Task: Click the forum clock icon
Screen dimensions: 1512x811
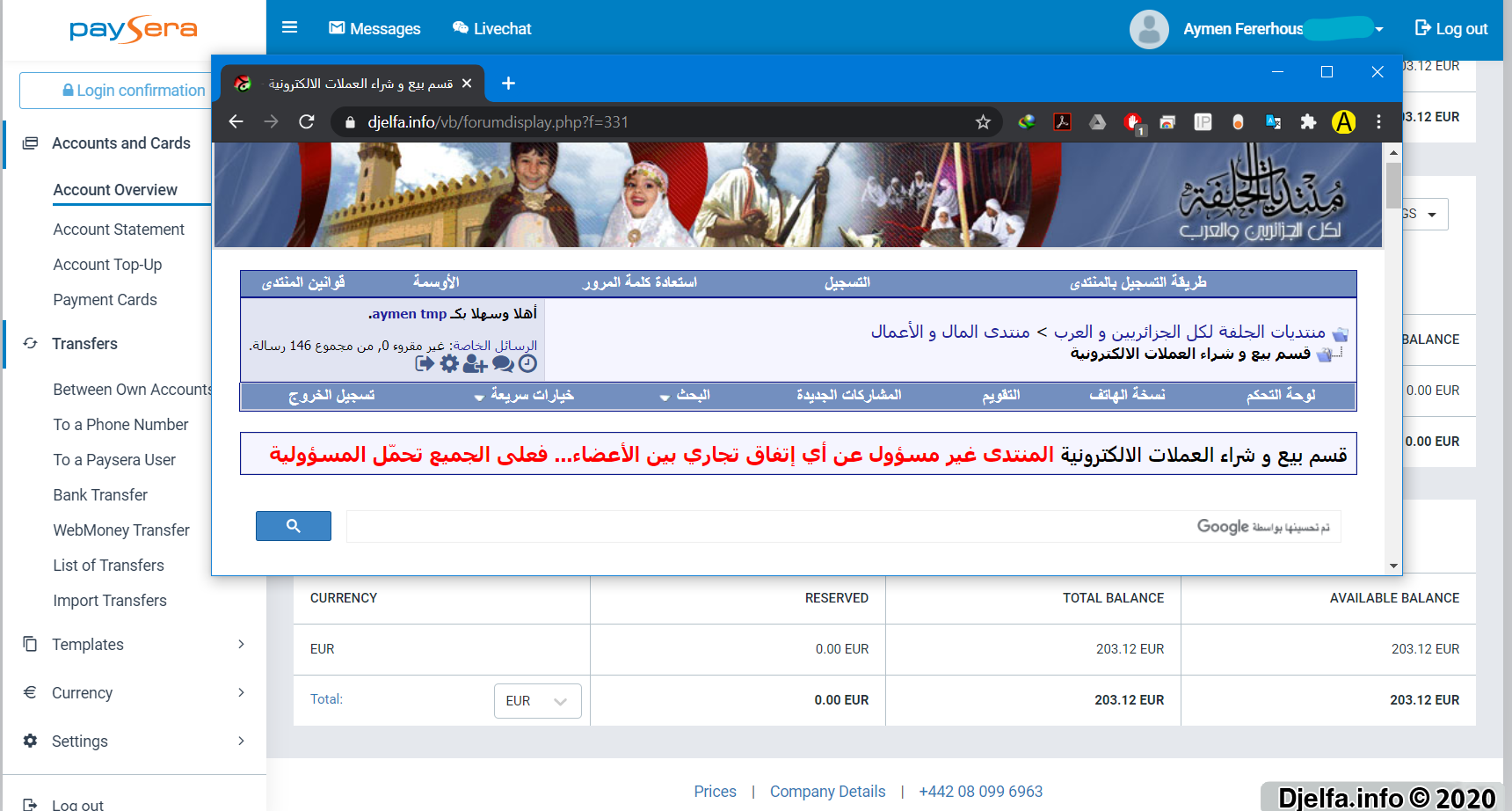Action: click(x=527, y=363)
